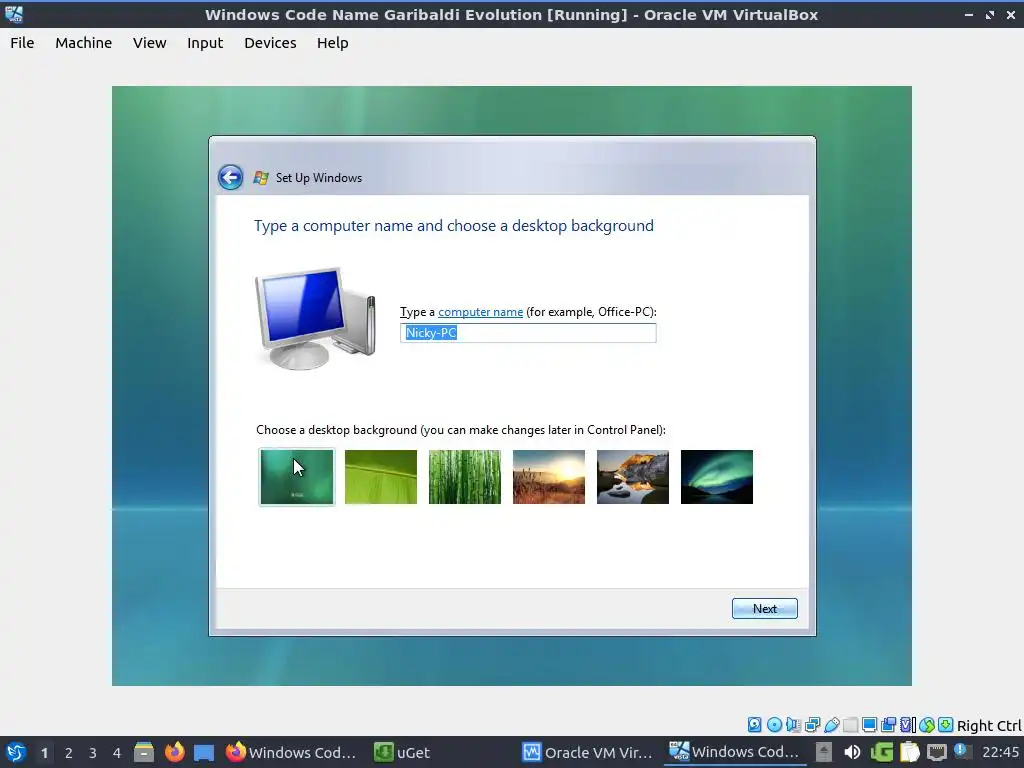Switch to the uGet taskbar window
This screenshot has width=1024, height=768.
point(402,752)
